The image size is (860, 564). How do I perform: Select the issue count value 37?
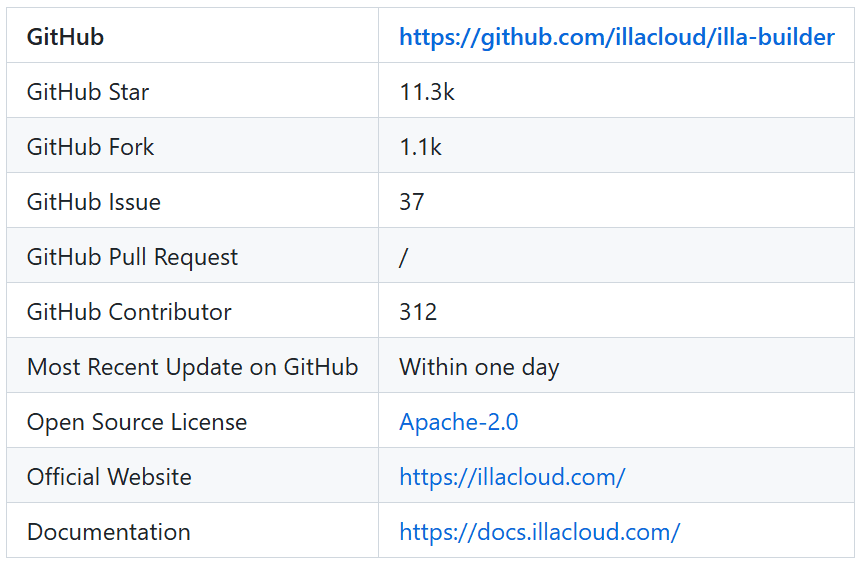(411, 202)
